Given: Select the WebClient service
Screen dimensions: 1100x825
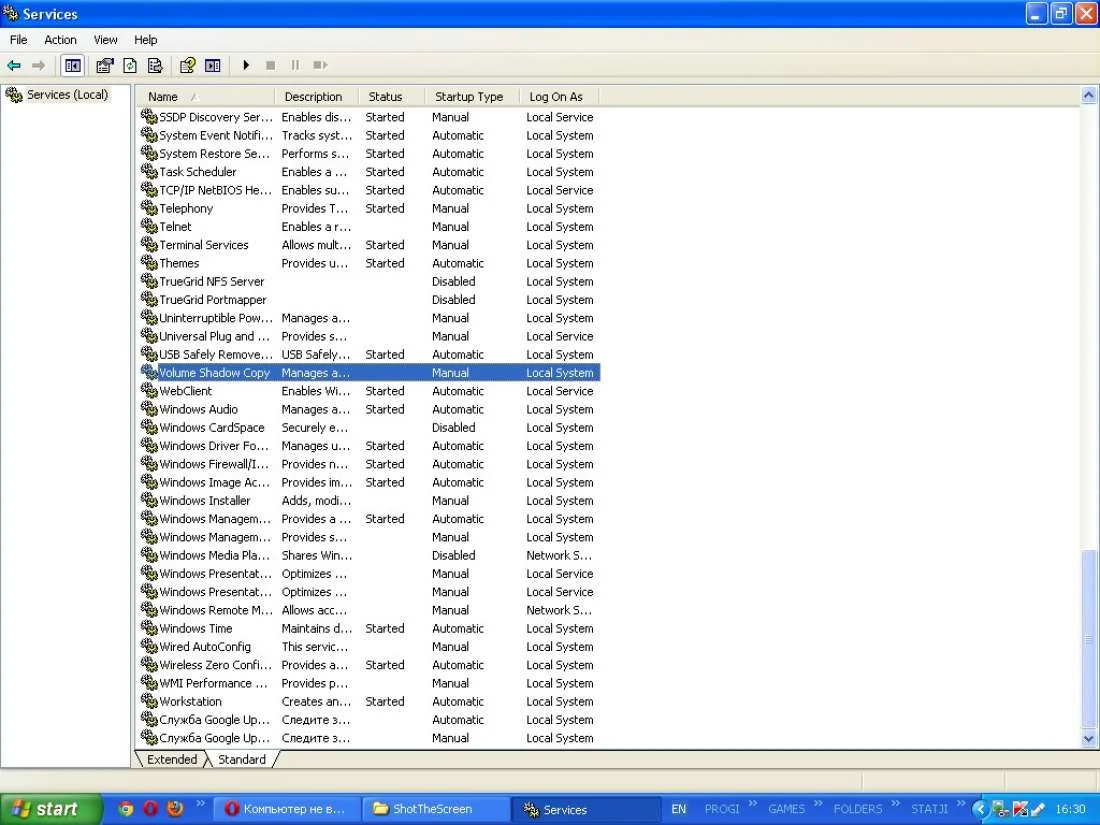Looking at the screenshot, I should click(370, 391).
